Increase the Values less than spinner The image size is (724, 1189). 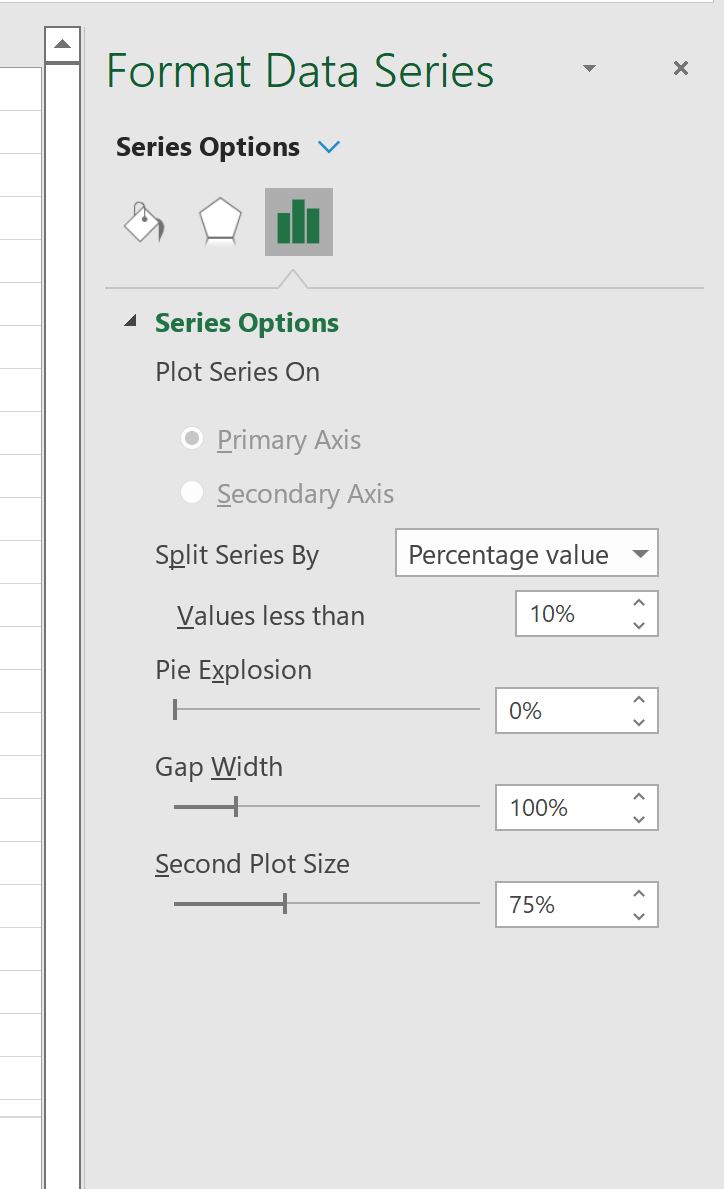[639, 603]
